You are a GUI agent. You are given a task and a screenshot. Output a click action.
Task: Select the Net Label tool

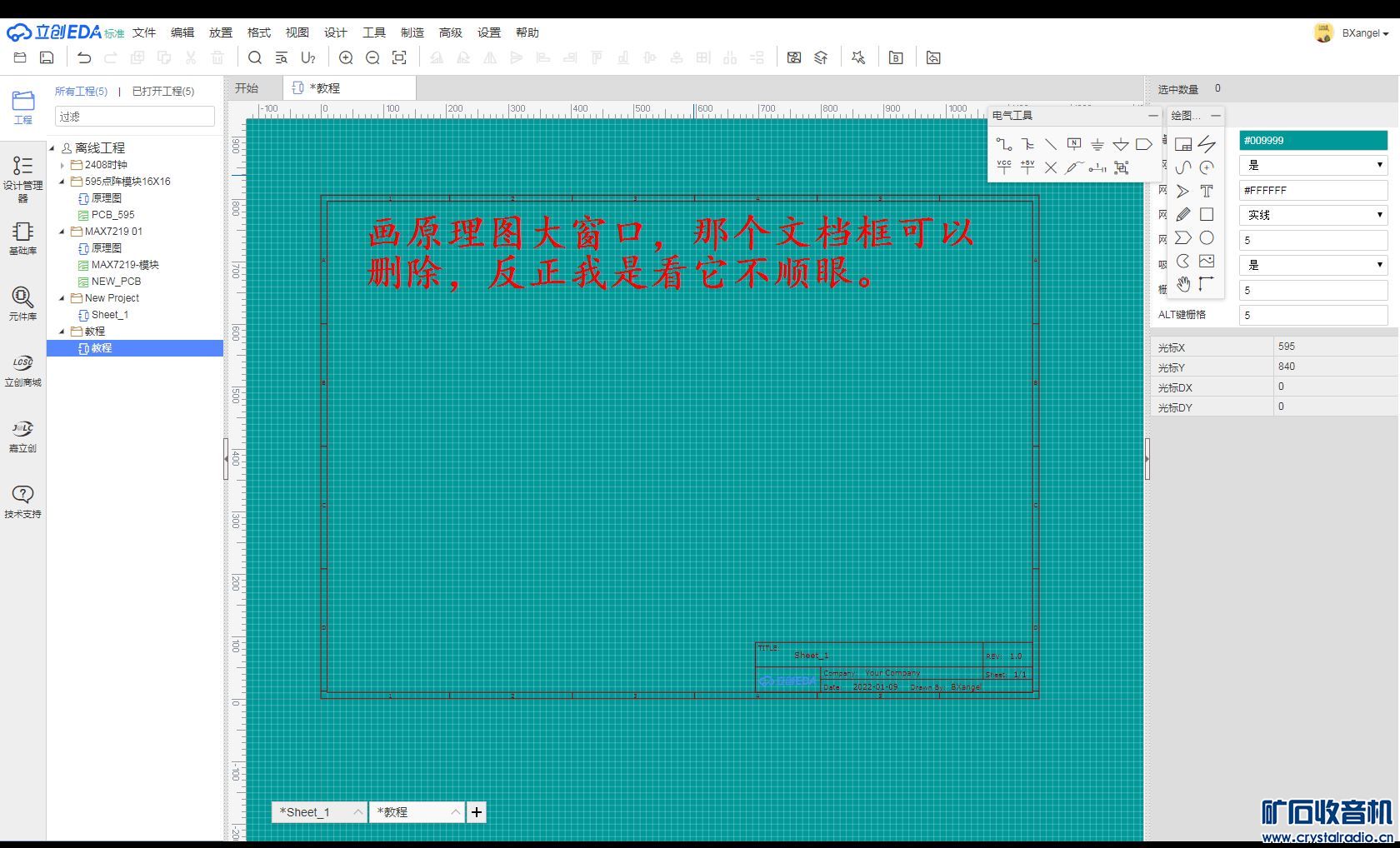(1074, 144)
